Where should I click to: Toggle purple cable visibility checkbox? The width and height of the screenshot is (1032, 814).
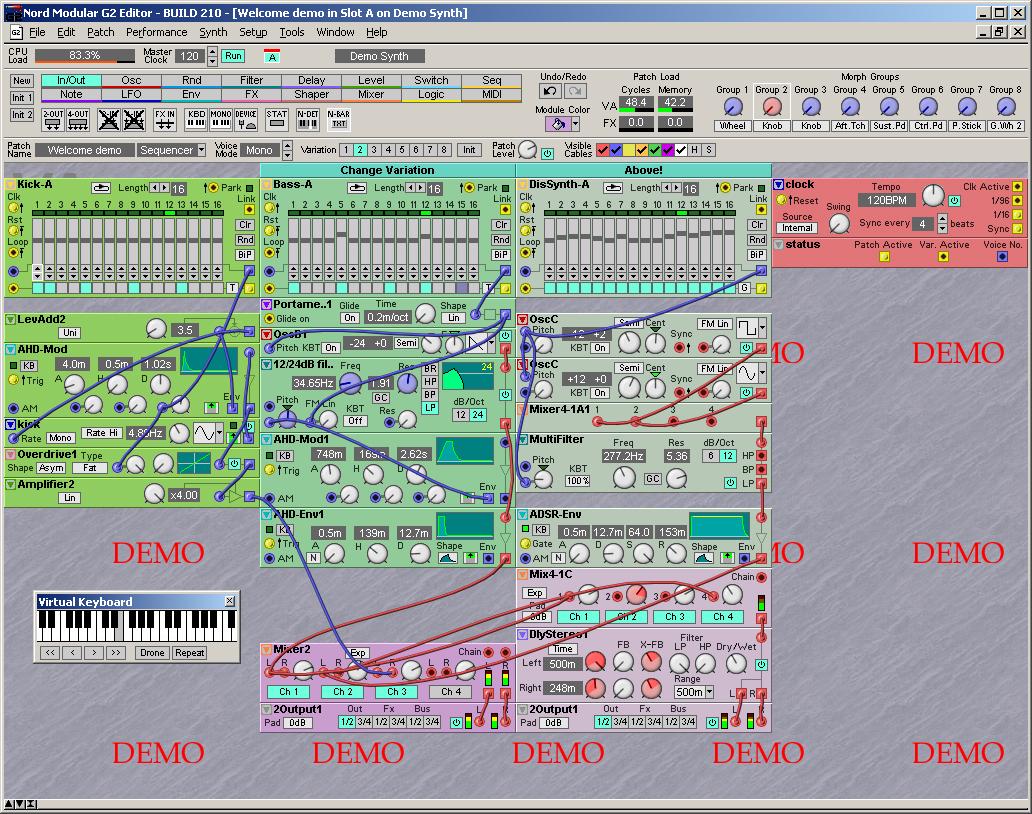(668, 150)
